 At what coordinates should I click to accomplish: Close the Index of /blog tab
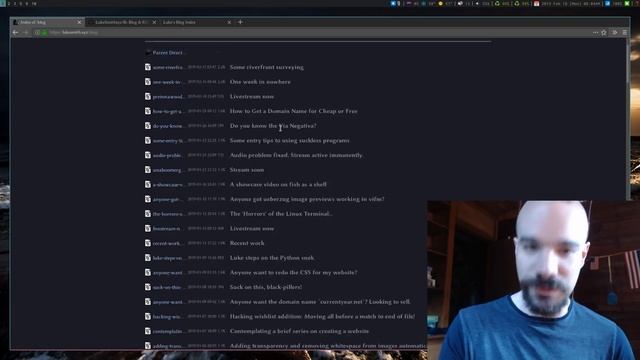pos(79,22)
